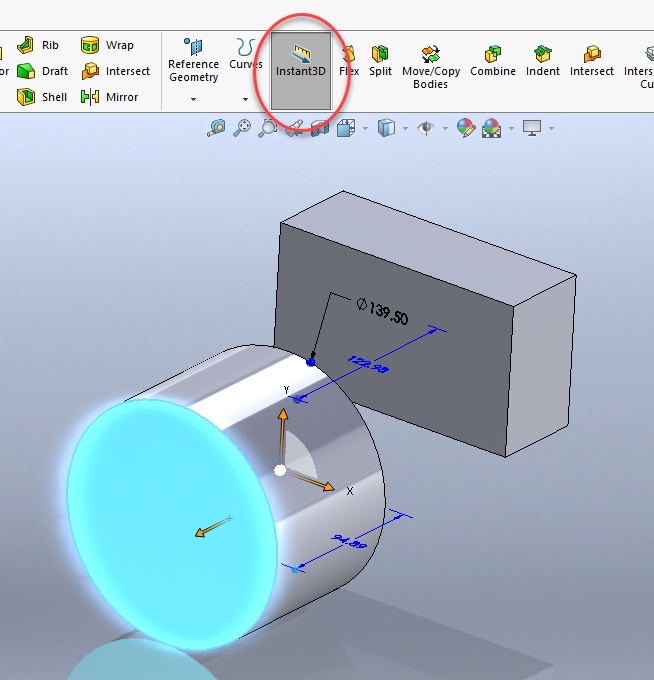The height and width of the screenshot is (680, 654).
Task: Activate the Shell feature tool
Action: point(42,97)
